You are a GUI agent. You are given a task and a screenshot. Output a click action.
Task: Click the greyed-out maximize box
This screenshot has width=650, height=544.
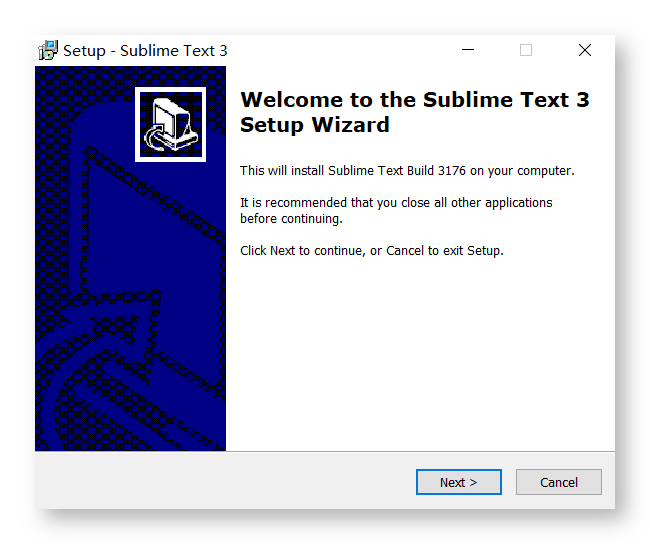(x=526, y=50)
